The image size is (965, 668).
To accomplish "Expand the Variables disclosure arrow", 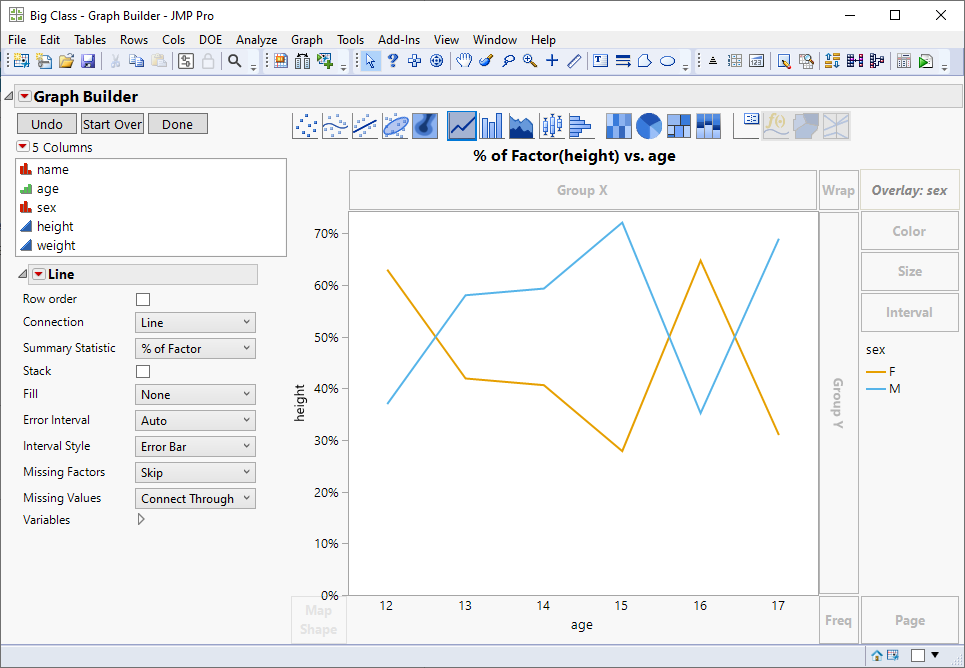I will [141, 519].
